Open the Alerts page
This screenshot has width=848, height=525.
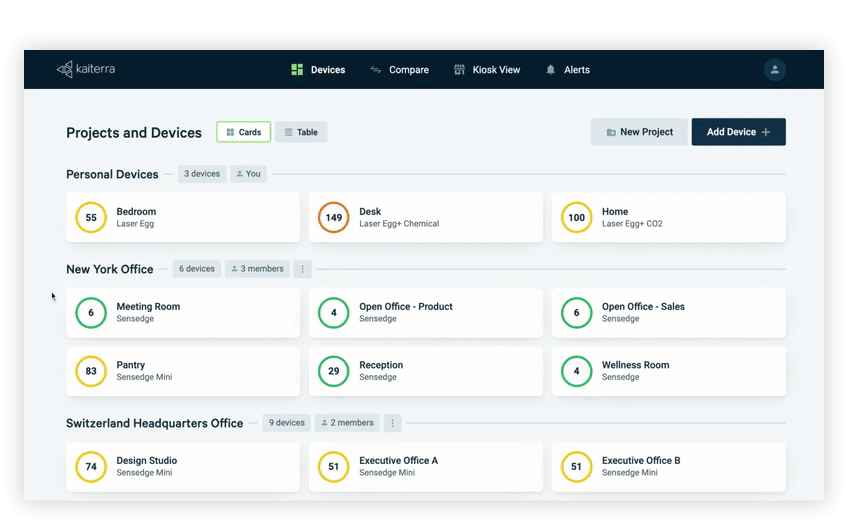pos(567,70)
